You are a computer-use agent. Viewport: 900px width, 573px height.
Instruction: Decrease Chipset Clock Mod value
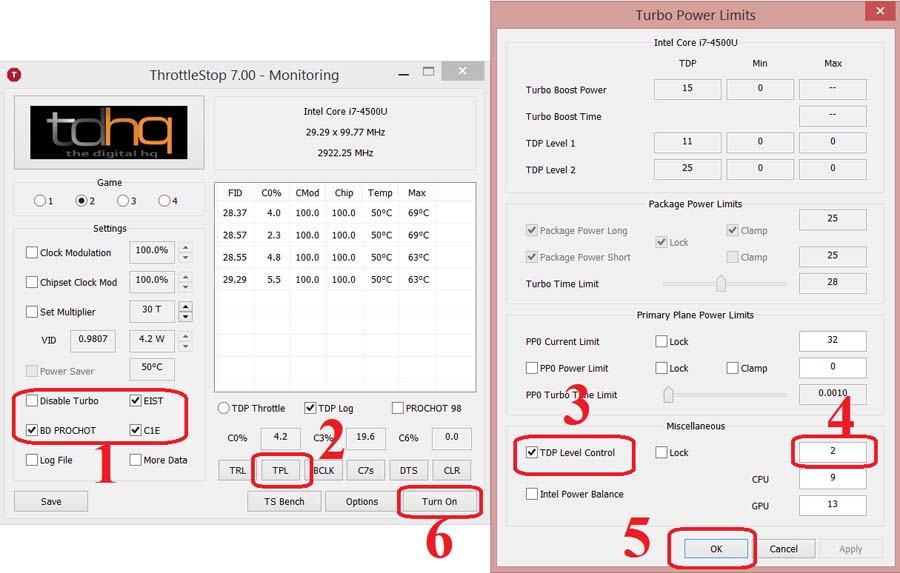[x=185, y=287]
